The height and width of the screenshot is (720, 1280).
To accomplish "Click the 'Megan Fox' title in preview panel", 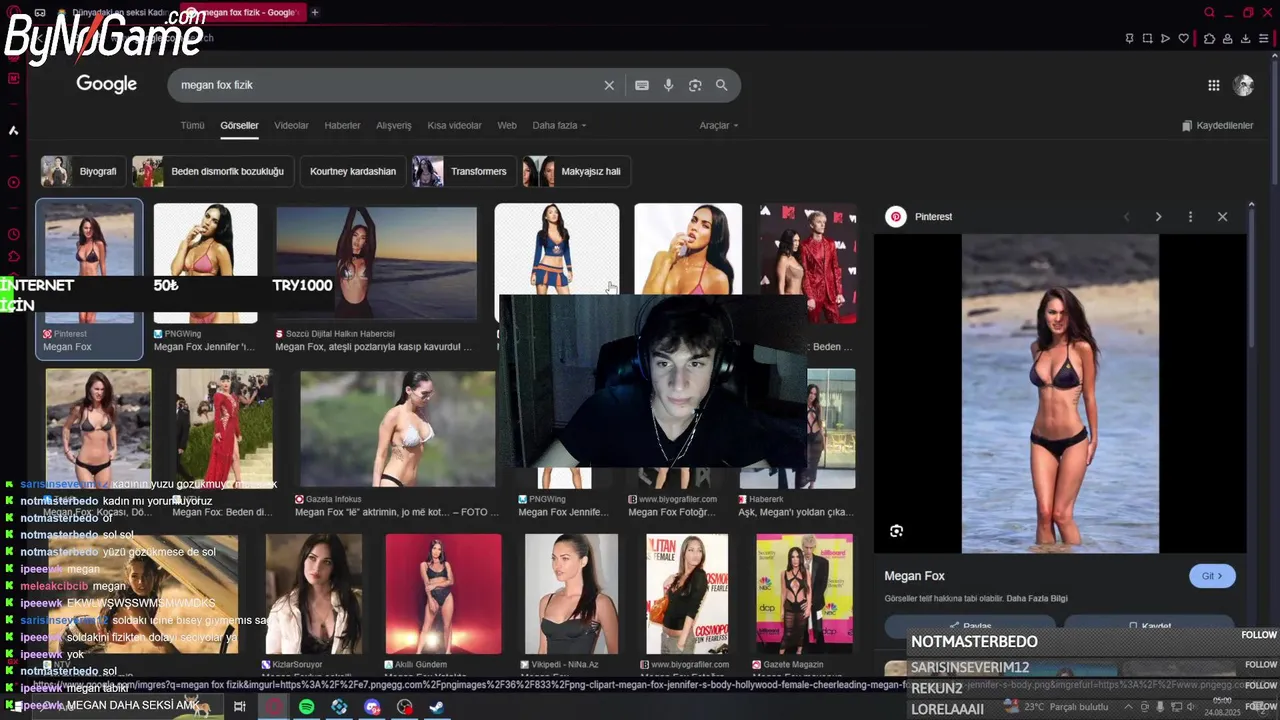I will [x=914, y=576].
